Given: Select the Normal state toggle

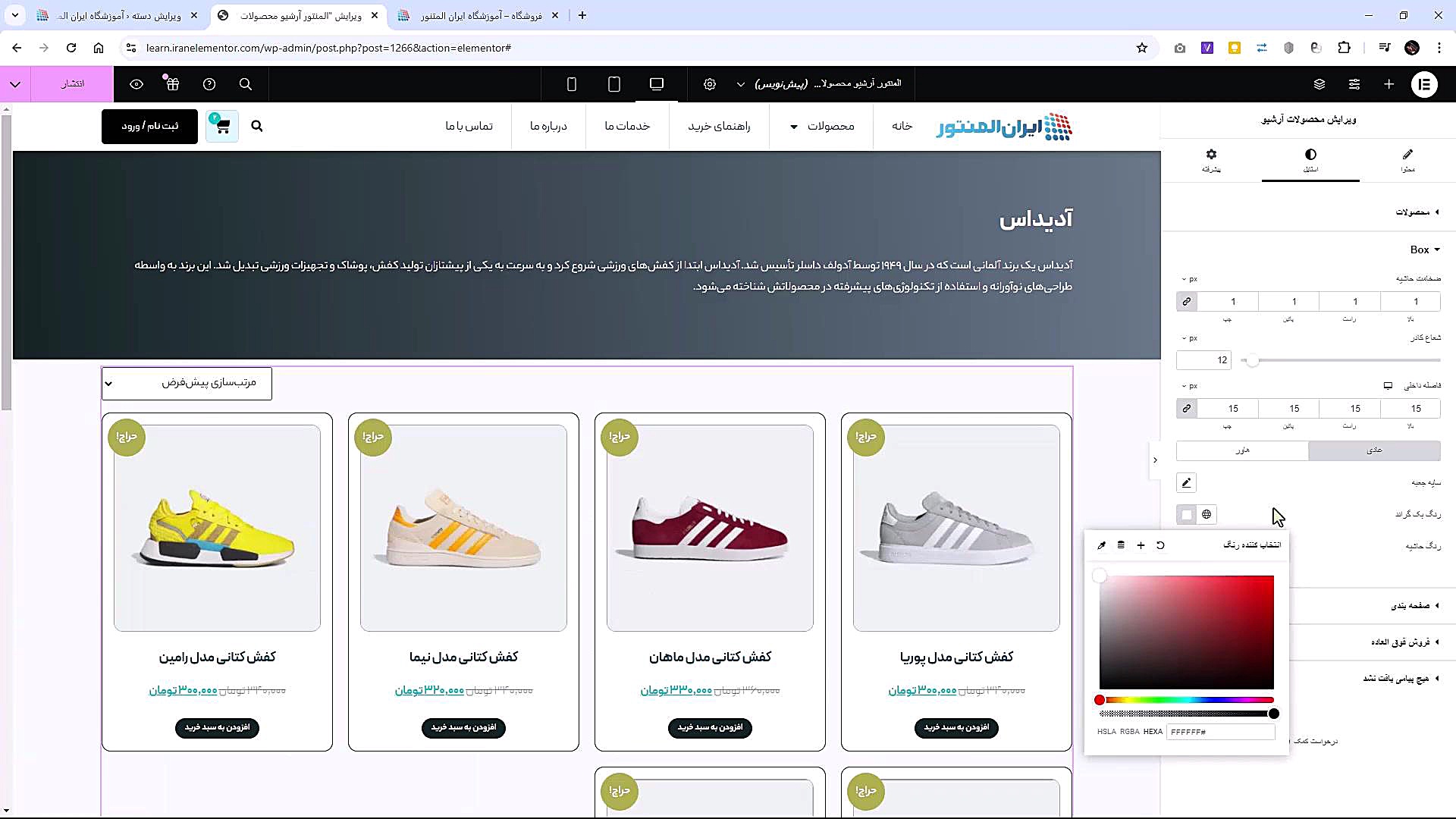Looking at the screenshot, I should 1374,450.
